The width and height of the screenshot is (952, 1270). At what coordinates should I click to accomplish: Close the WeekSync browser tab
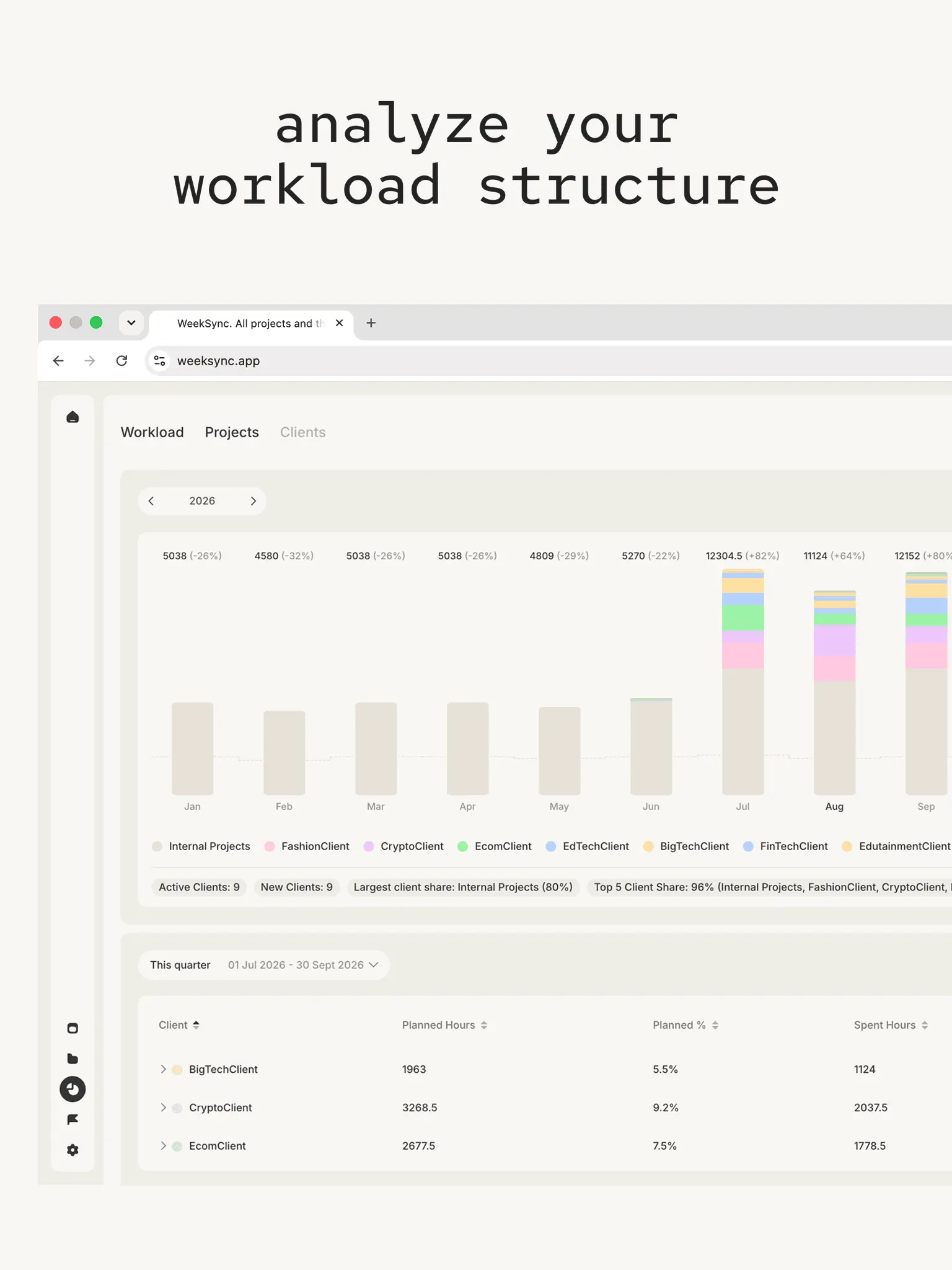339,323
